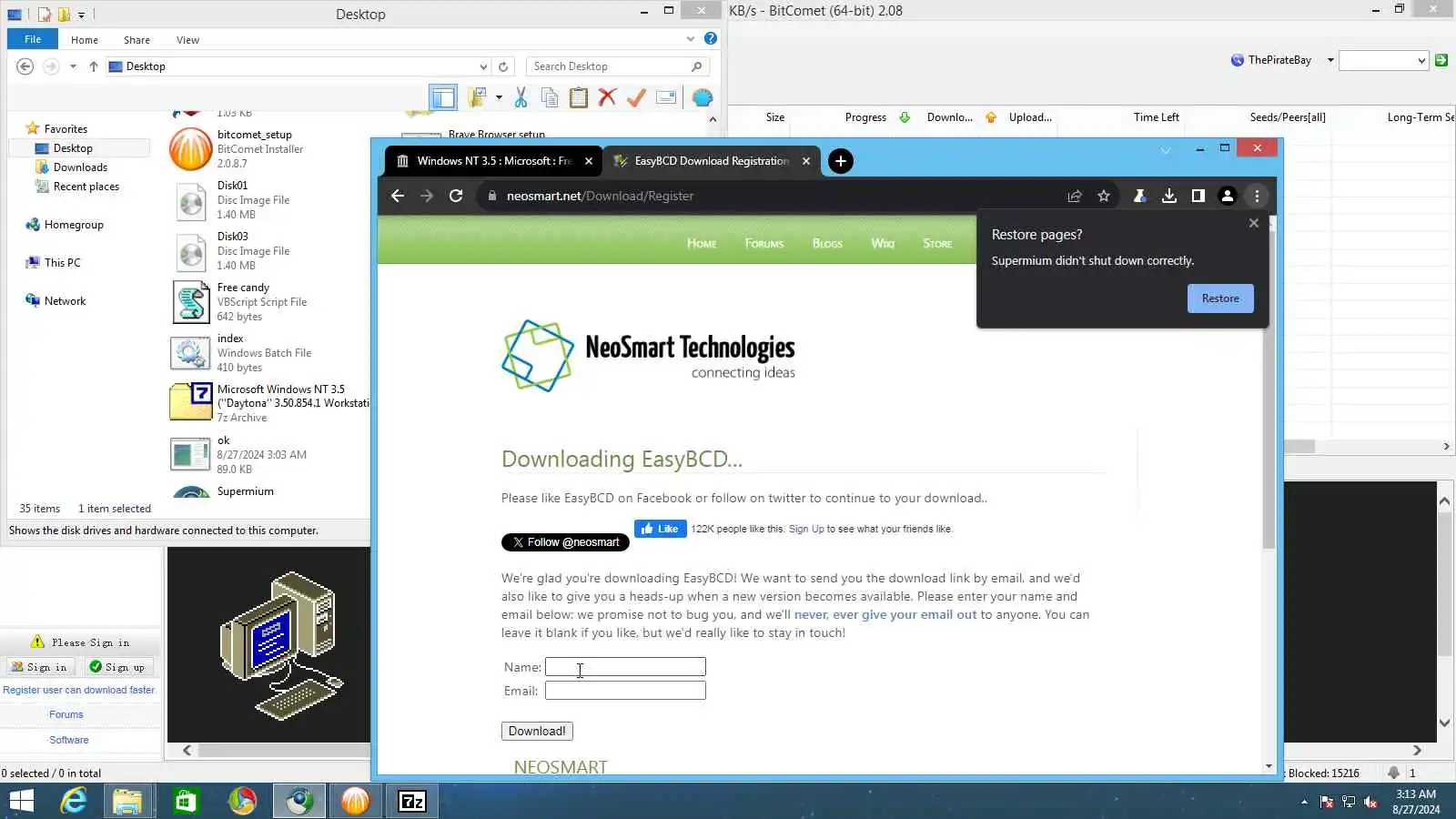Screen dimensions: 1456x819
Task: Click the never, ever give your email out link
Action: (885, 614)
